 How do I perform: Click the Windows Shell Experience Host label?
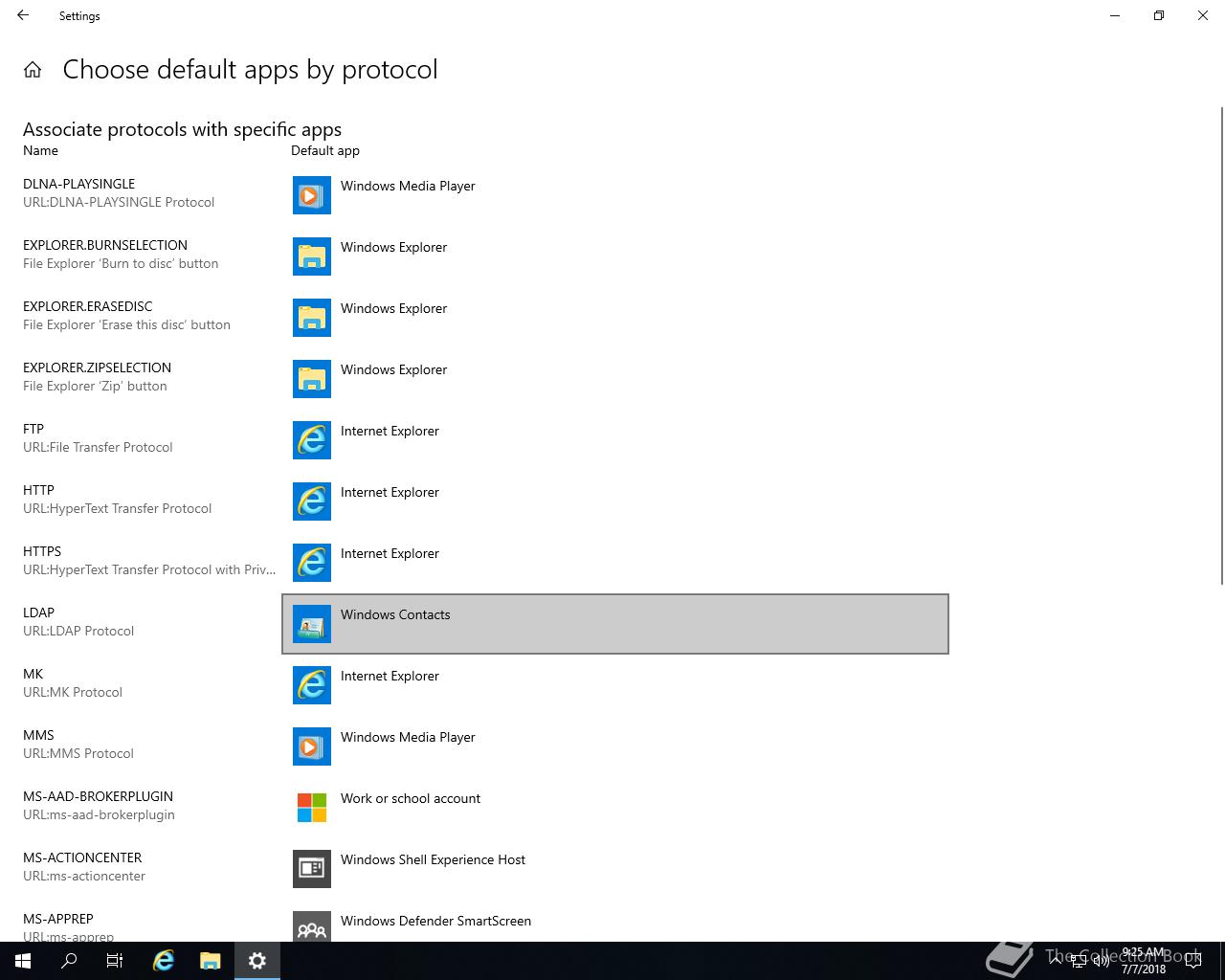[433, 859]
